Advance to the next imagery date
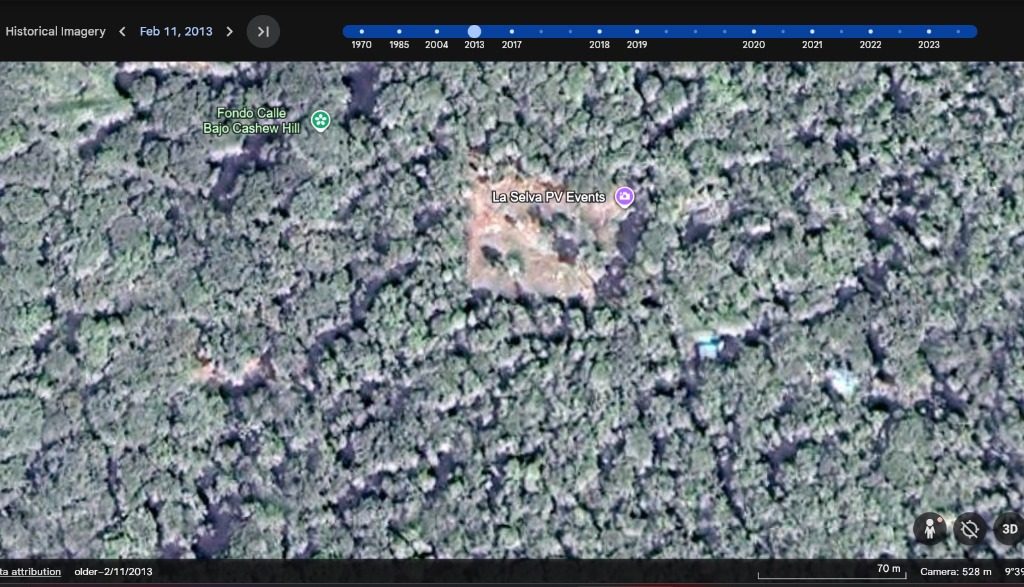1024x587 pixels. (229, 32)
